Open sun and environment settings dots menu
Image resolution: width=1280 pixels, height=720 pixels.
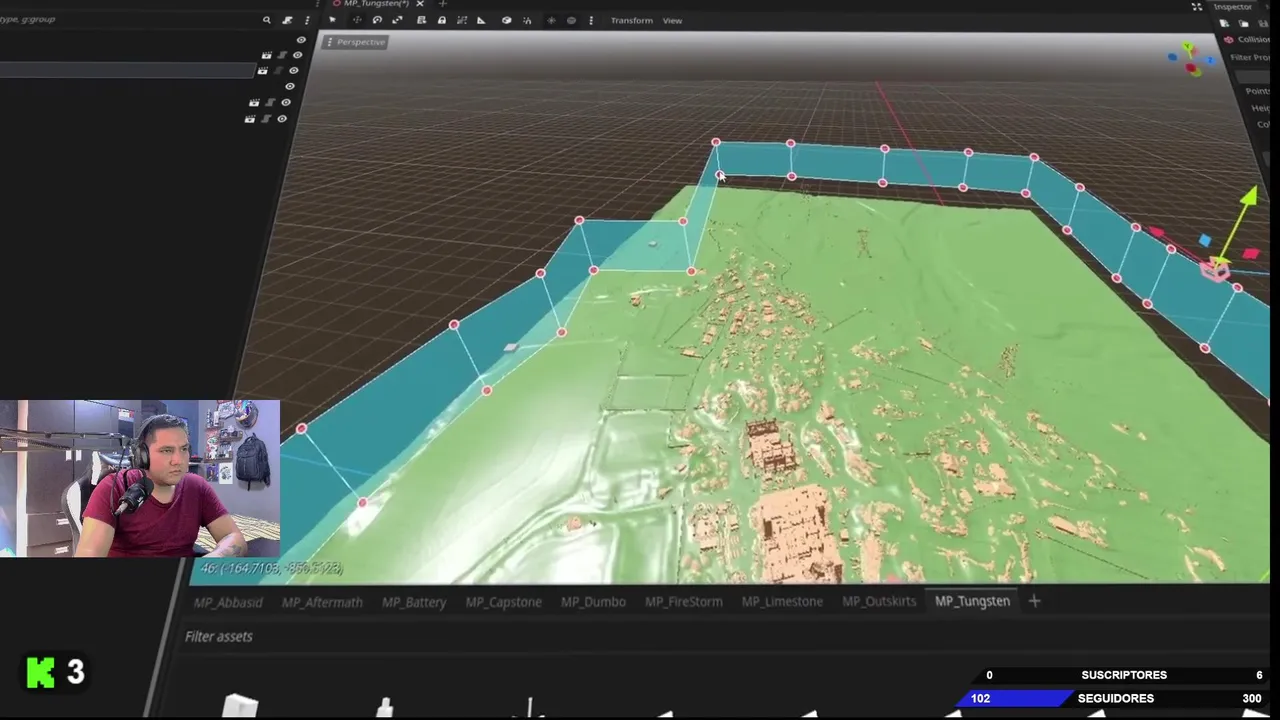[591, 20]
